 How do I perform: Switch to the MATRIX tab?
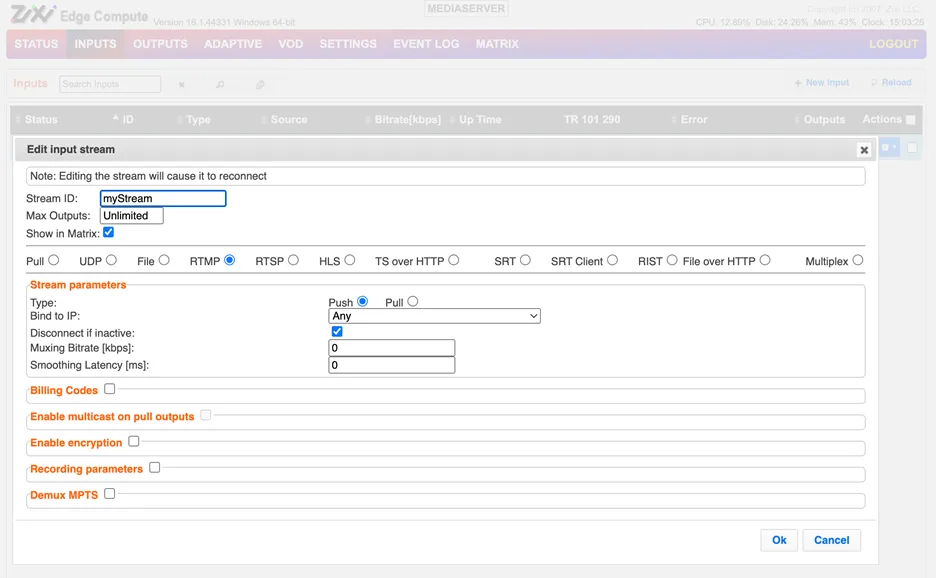coord(497,44)
